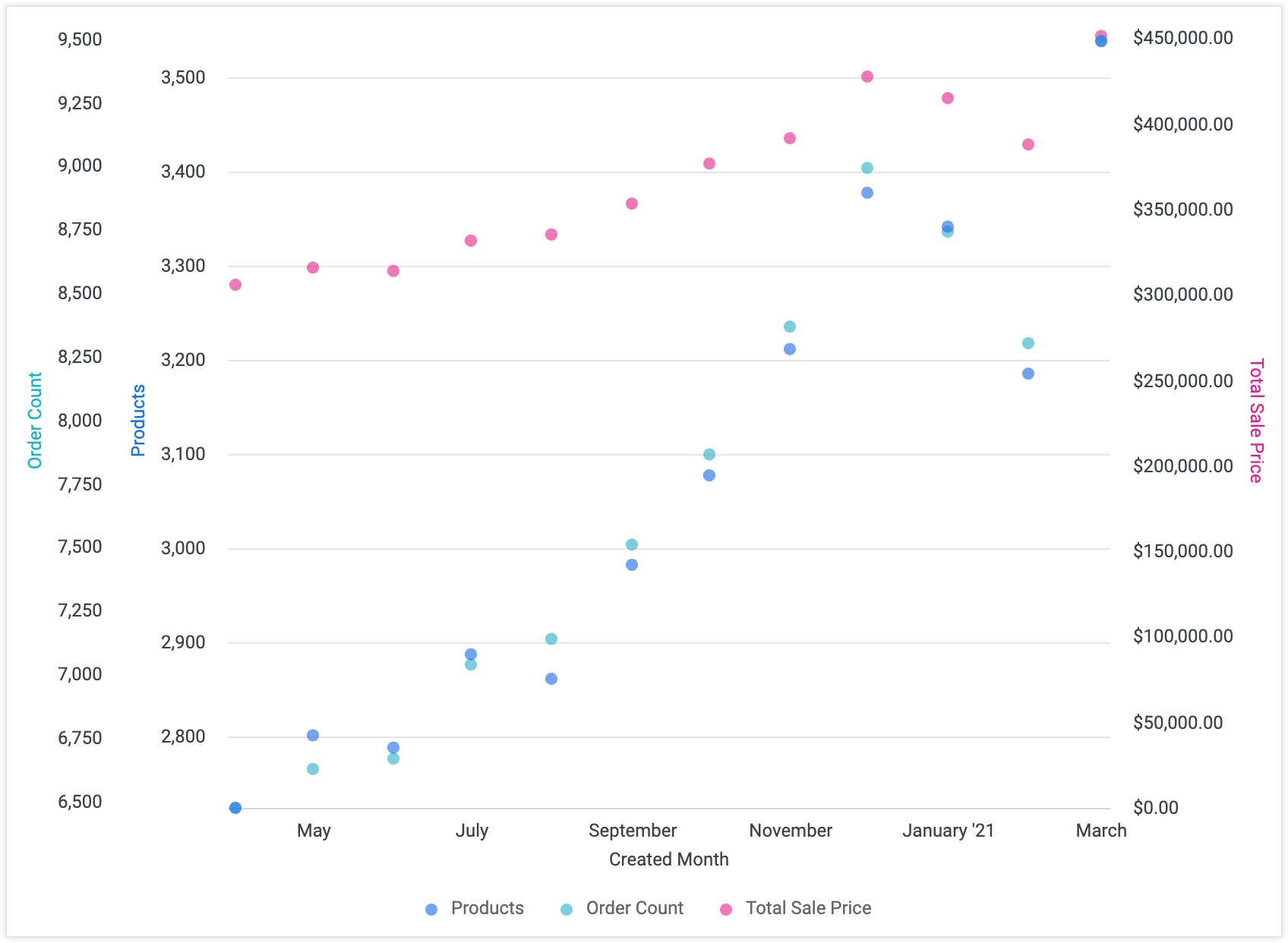Select the blue Products point for September
Image resolution: width=1288 pixels, height=943 pixels.
[x=632, y=565]
